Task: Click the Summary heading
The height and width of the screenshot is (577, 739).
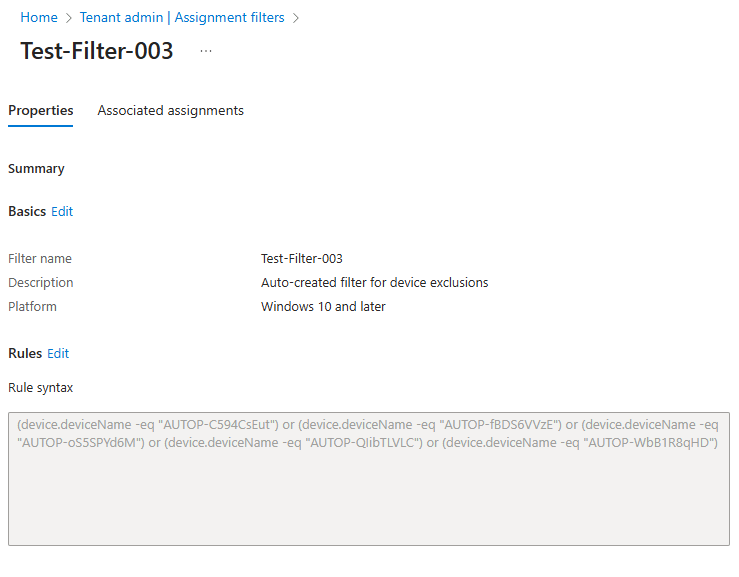Action: pos(36,169)
